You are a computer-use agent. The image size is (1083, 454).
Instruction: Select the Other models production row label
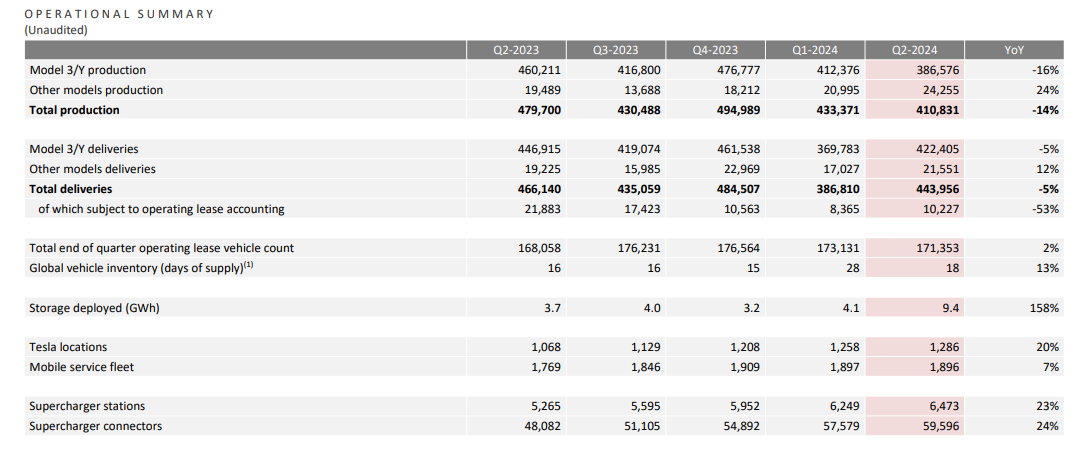pyautogui.click(x=96, y=90)
